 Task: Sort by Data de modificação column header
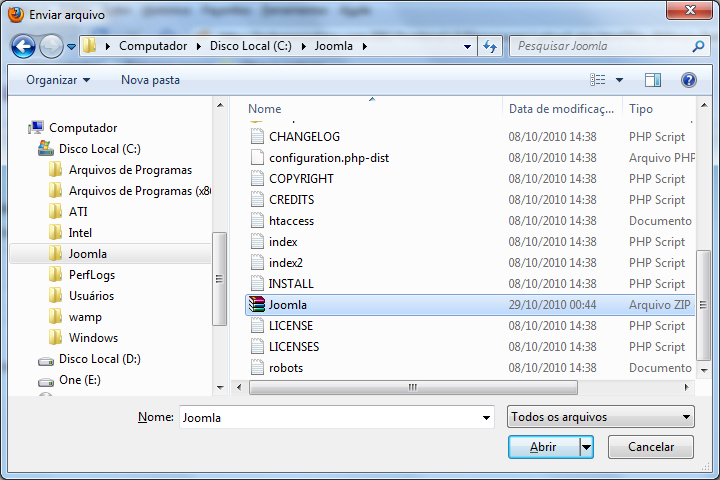pos(562,109)
